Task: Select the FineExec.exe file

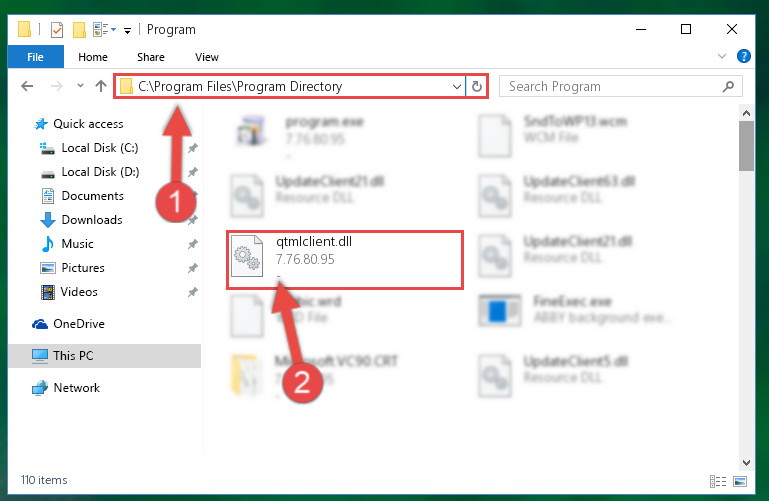Action: click(x=575, y=310)
